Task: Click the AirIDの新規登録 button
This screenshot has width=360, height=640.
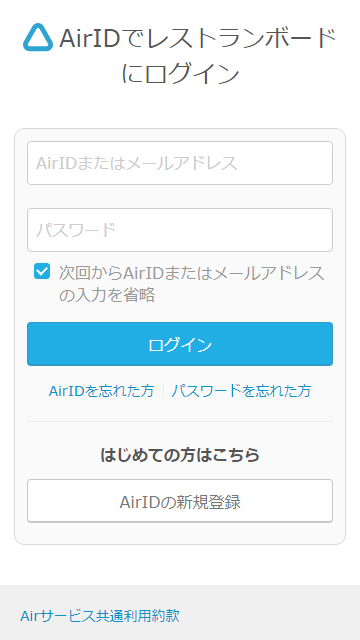Action: click(180, 501)
